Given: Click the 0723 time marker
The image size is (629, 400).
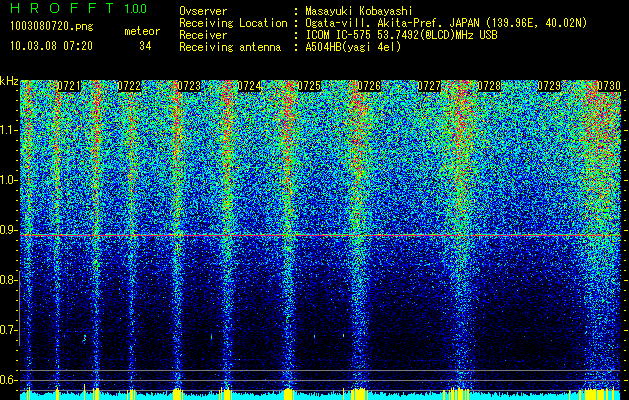Looking at the screenshot, I should pos(189,86).
